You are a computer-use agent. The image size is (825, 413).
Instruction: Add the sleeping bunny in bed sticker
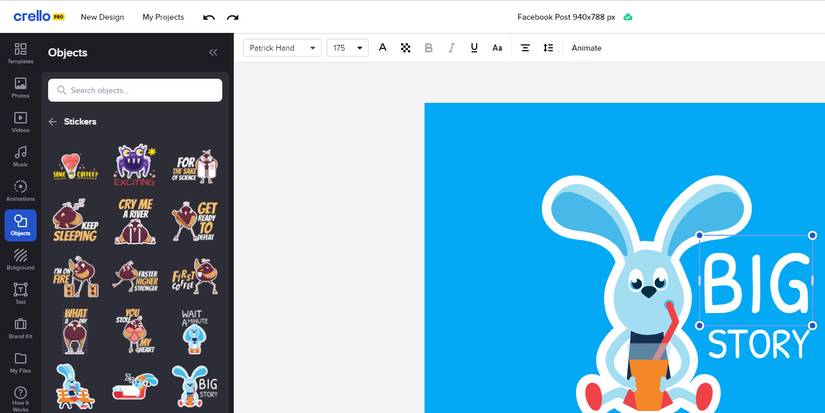pos(135,387)
